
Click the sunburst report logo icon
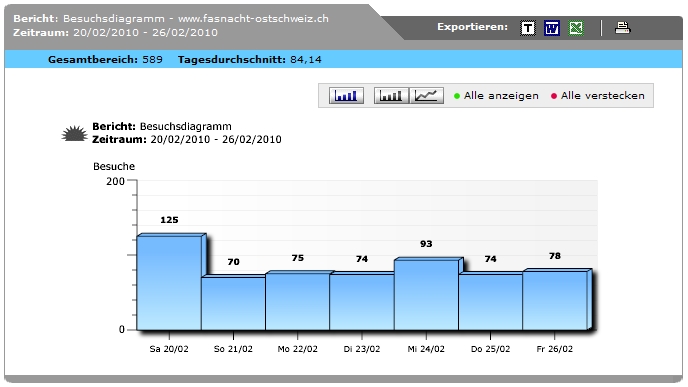[x=74, y=133]
